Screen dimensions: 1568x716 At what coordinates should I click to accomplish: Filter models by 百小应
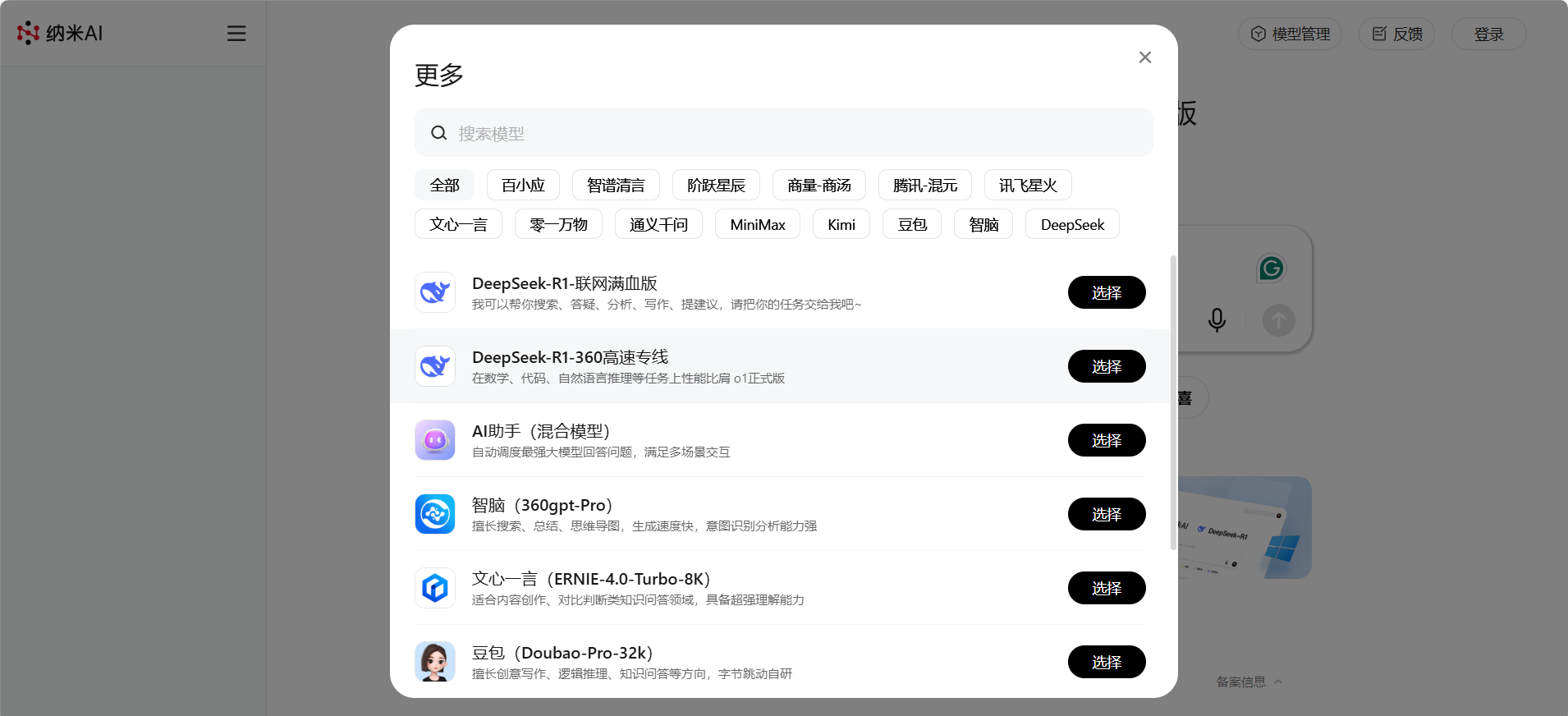coord(523,185)
